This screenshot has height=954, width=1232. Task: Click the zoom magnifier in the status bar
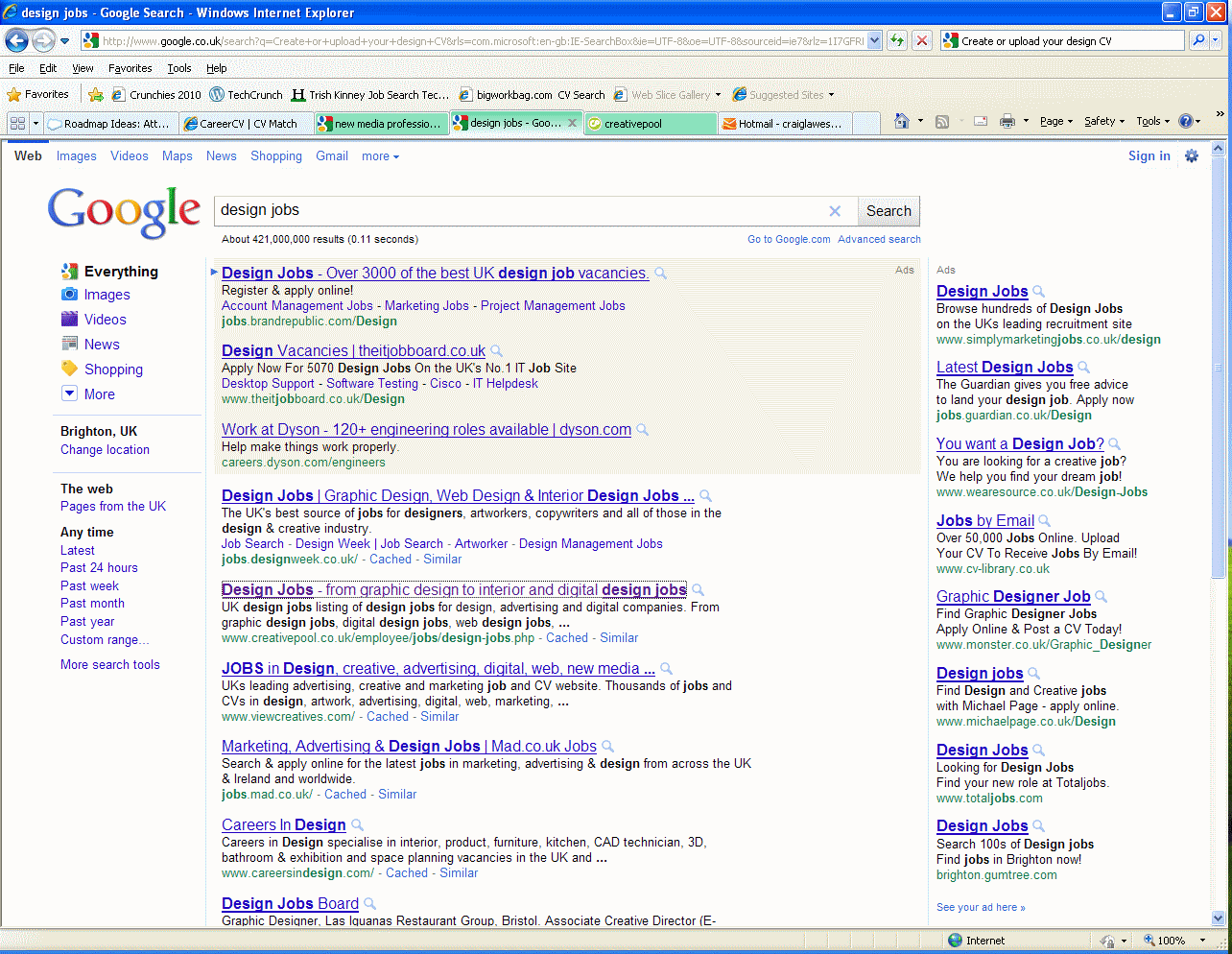[x=1149, y=941]
